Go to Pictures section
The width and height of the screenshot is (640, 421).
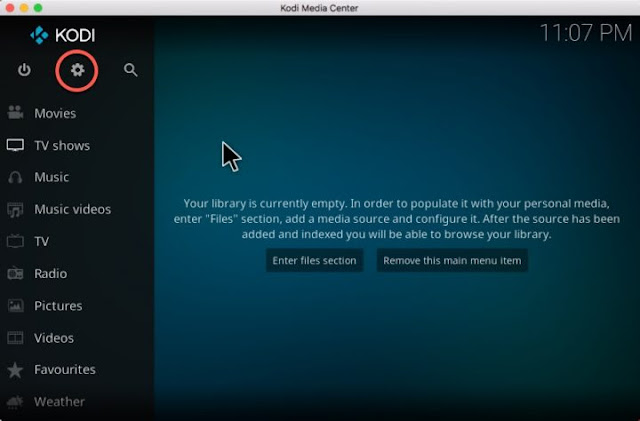click(x=58, y=306)
